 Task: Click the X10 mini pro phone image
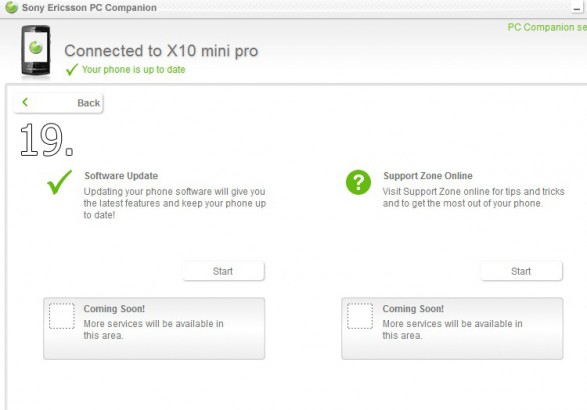coord(36,51)
